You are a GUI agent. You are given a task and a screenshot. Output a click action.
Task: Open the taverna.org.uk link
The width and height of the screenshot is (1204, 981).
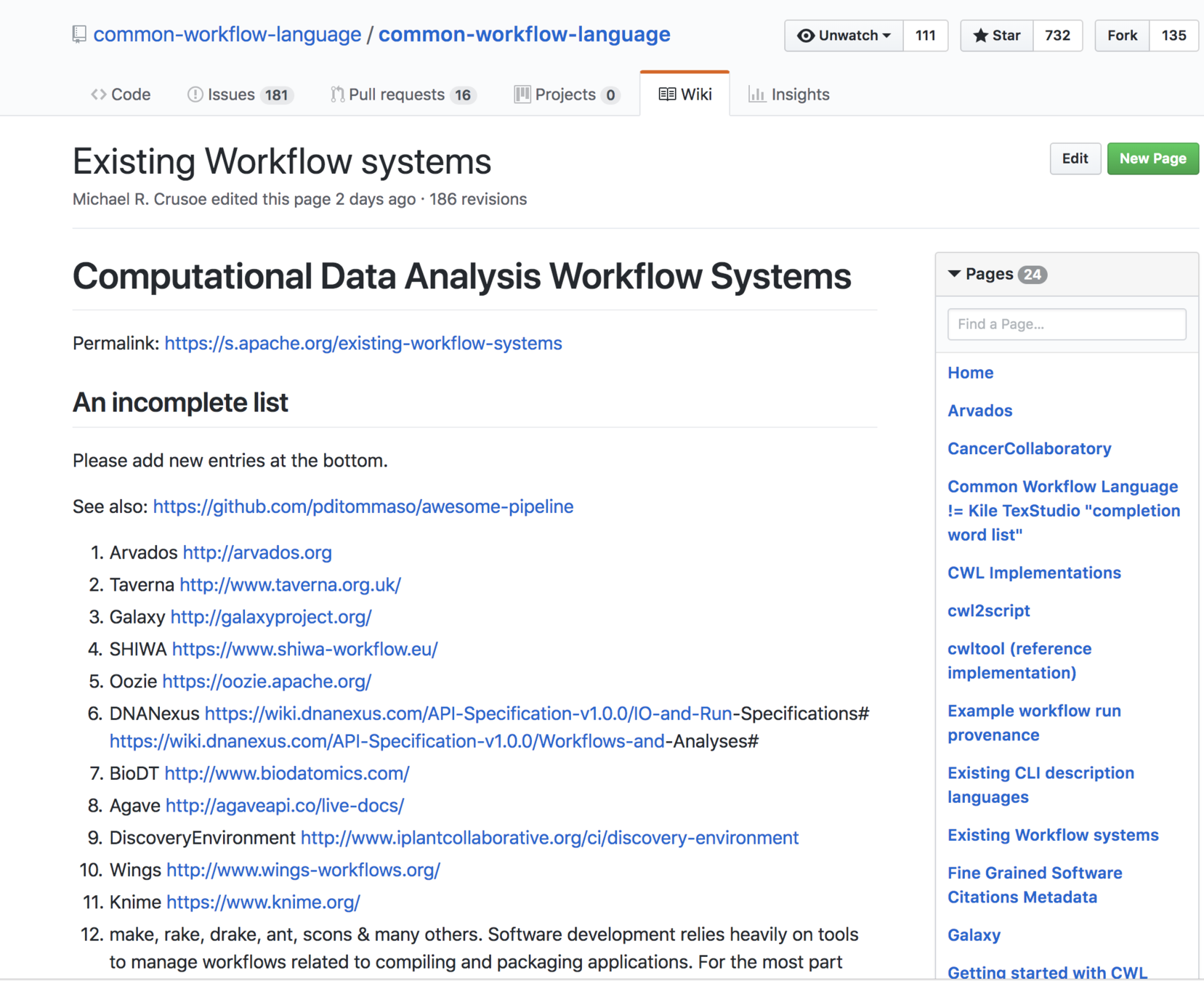[x=290, y=584]
